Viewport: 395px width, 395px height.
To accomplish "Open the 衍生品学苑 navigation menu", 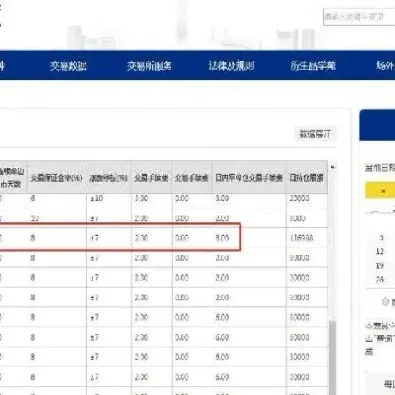I will (x=313, y=66).
